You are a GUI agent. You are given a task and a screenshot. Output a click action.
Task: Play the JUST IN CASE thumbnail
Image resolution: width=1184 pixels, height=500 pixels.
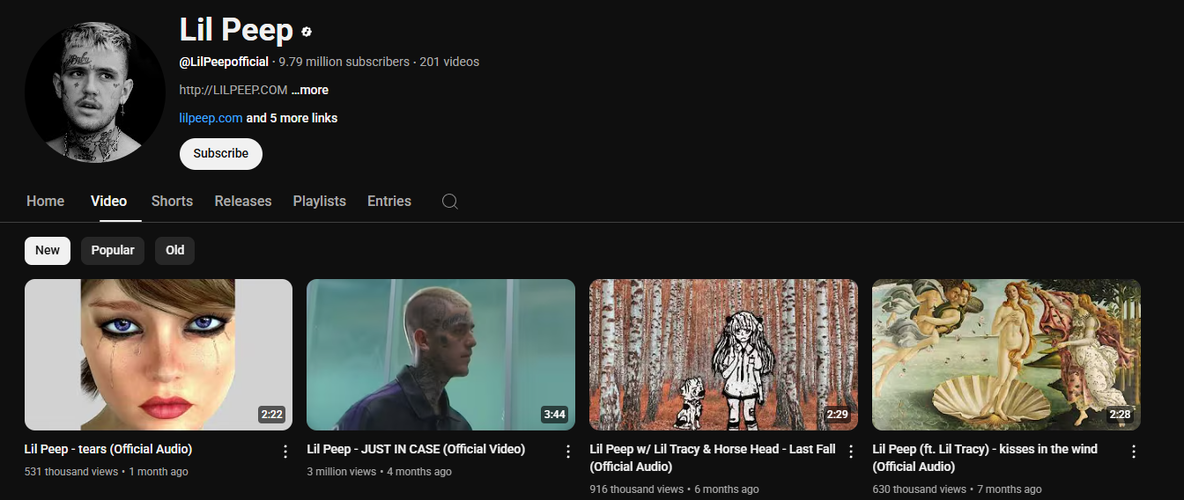point(441,354)
